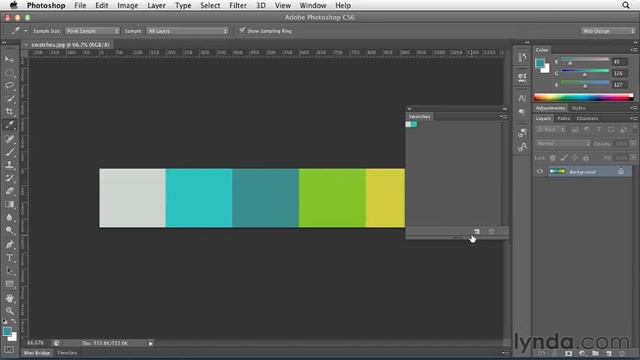Screen dimensions: 640x360
Task: Toggle Show Sampling Ring checkbox
Action: pyautogui.click(x=242, y=30)
